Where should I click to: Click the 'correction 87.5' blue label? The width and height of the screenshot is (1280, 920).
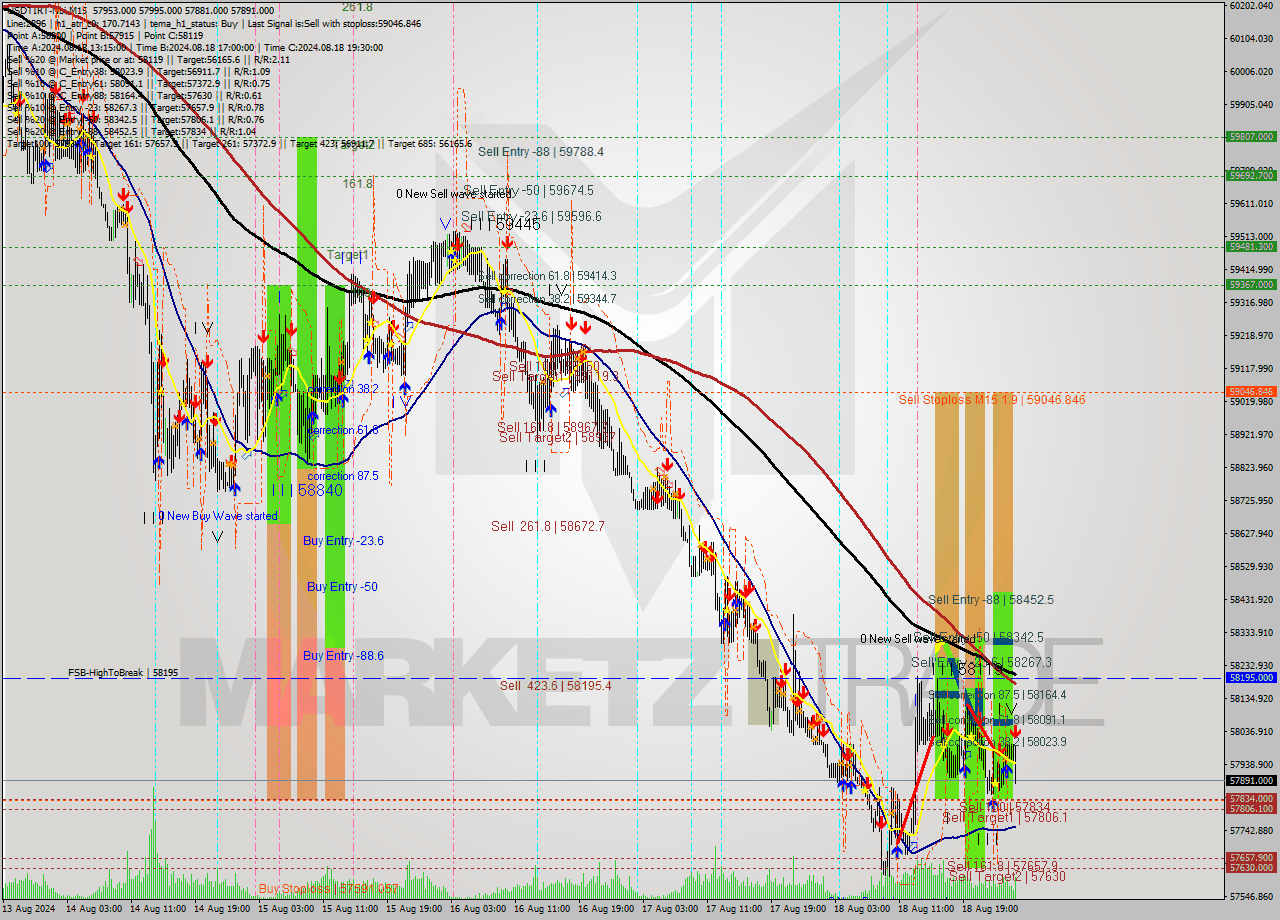click(x=343, y=476)
